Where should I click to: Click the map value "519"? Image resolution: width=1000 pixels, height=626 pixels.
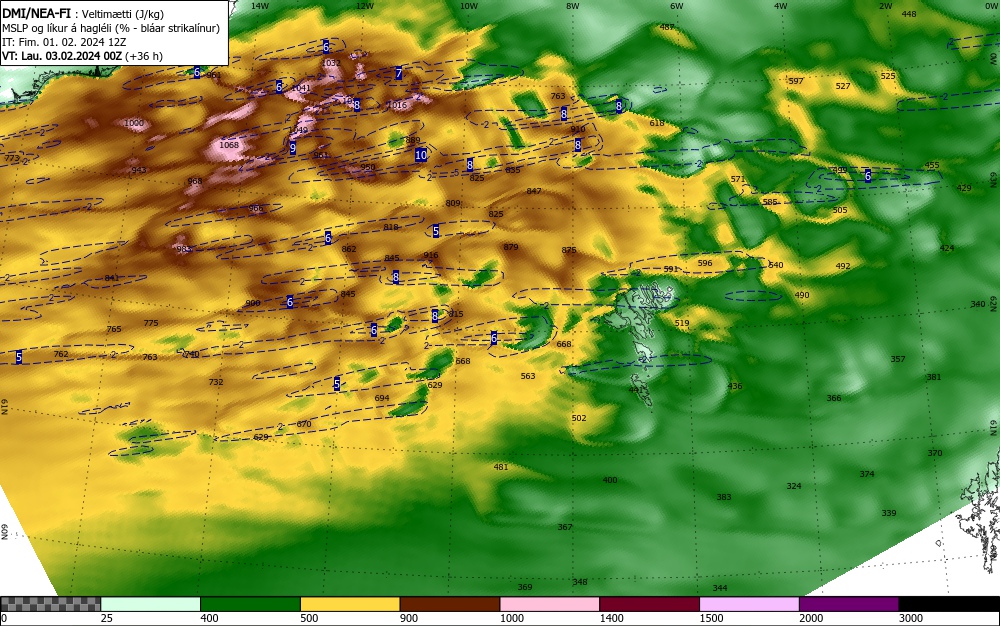682,323
